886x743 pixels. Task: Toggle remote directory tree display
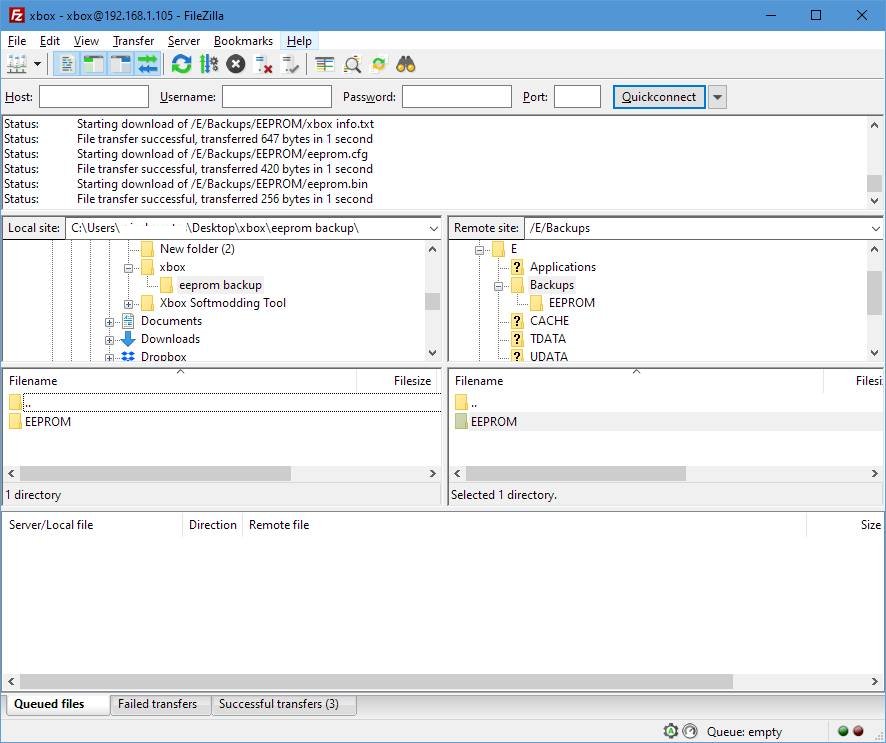(120, 64)
